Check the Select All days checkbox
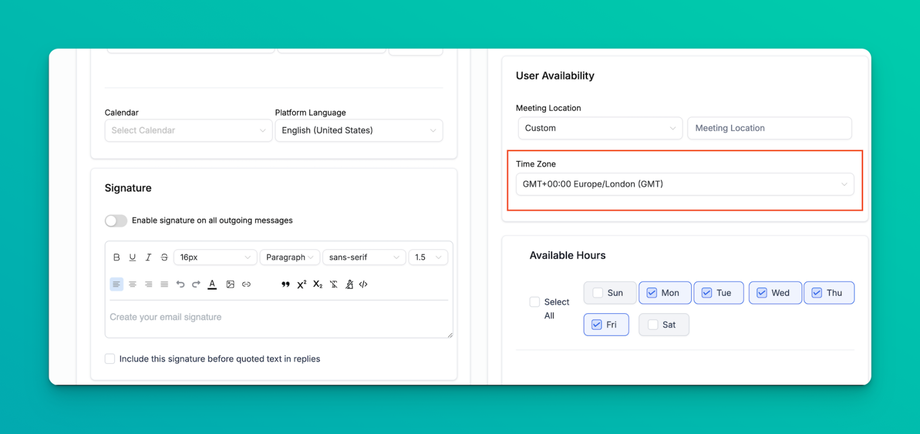This screenshot has height=434, width=920. click(535, 302)
